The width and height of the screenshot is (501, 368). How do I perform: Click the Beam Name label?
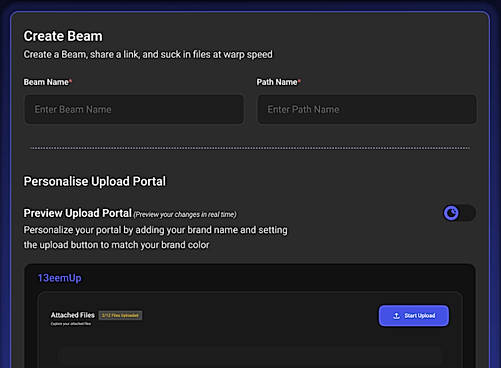click(48, 82)
